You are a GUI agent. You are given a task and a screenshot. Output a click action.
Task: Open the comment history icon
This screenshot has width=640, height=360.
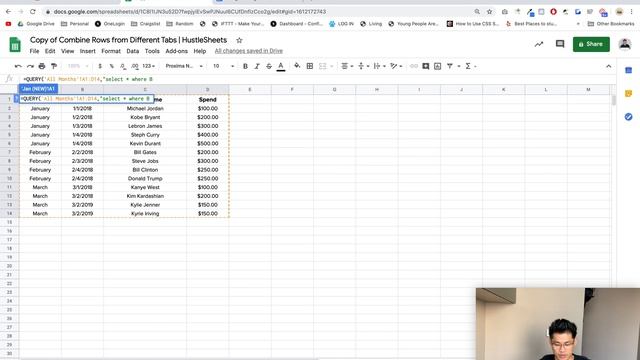coord(560,44)
